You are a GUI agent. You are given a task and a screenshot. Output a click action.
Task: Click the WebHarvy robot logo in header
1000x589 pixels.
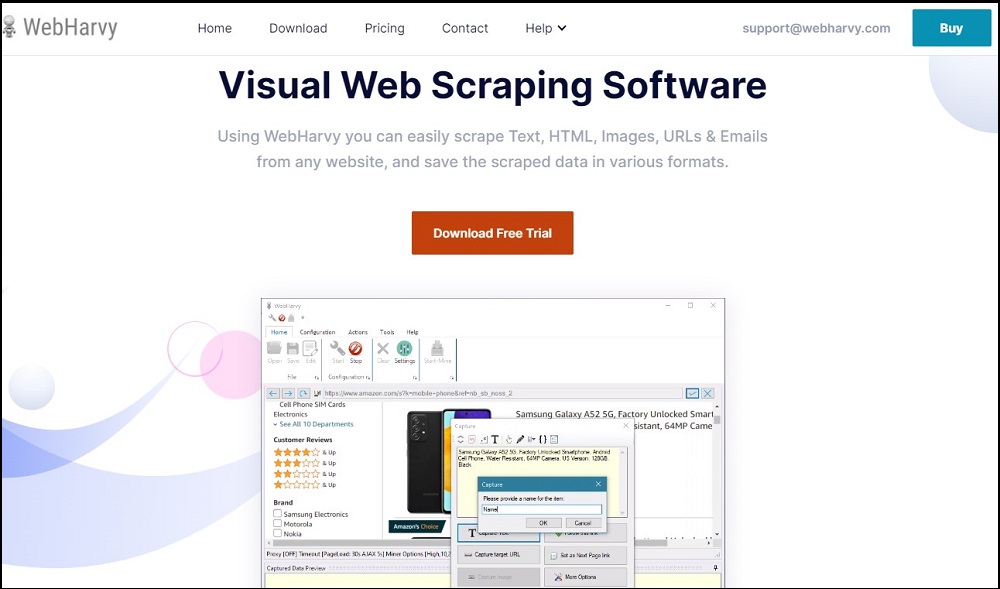pyautogui.click(x=9, y=27)
